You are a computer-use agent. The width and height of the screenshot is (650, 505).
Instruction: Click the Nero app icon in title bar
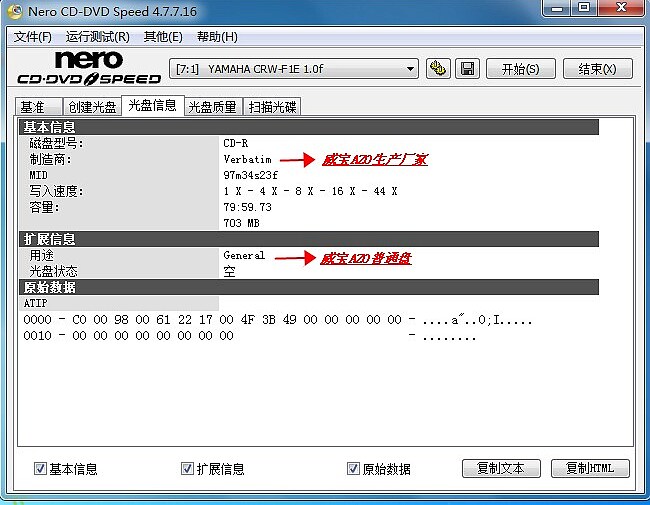point(15,11)
